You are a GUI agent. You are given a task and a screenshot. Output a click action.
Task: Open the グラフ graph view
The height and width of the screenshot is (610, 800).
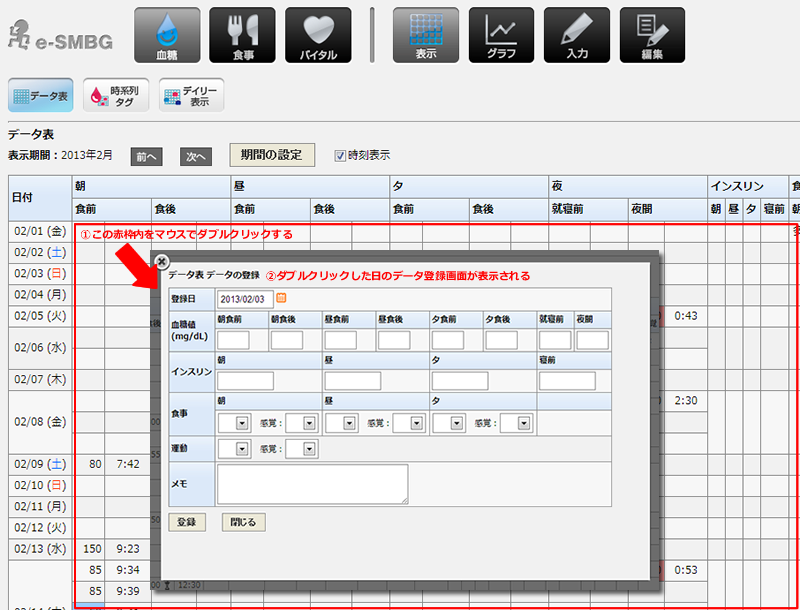click(501, 35)
